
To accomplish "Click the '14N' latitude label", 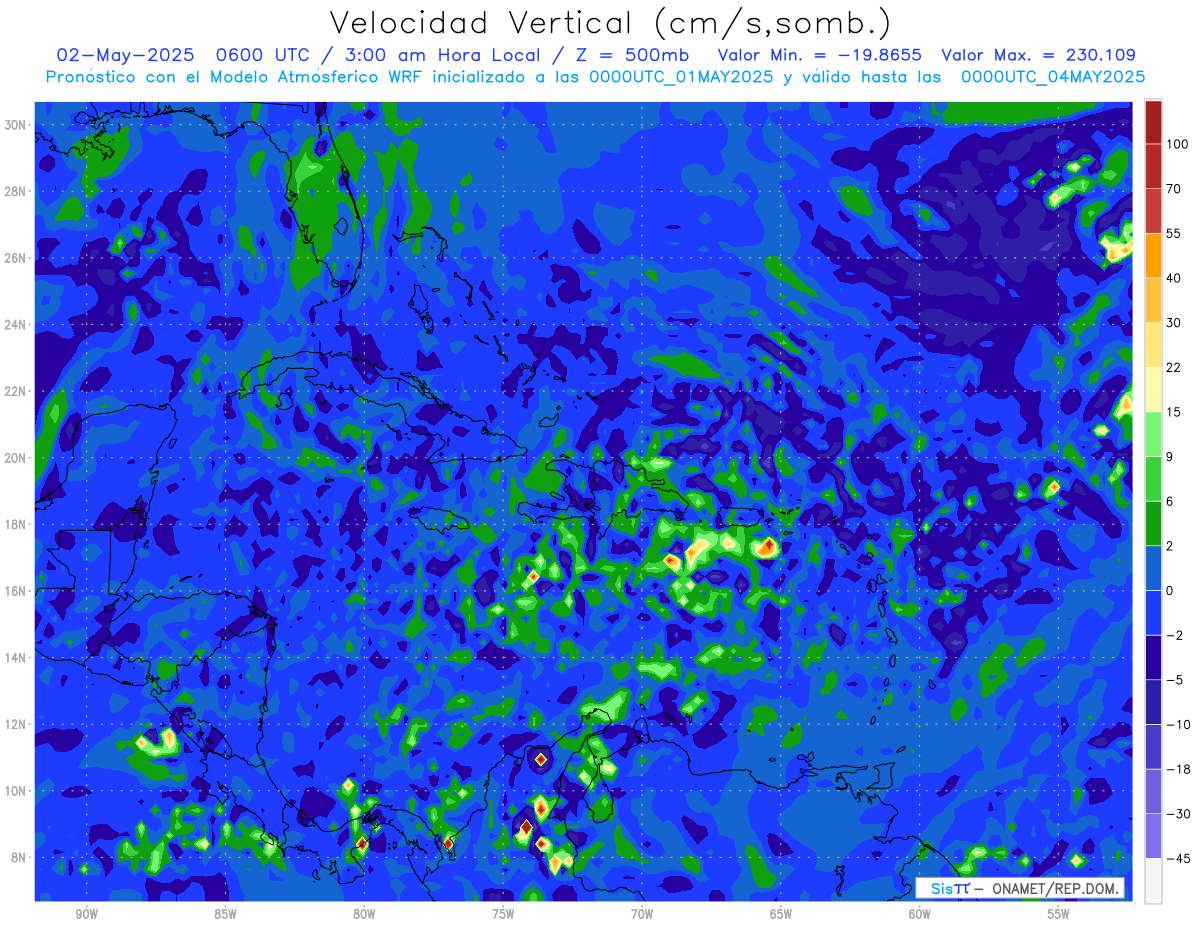I will (x=16, y=658).
